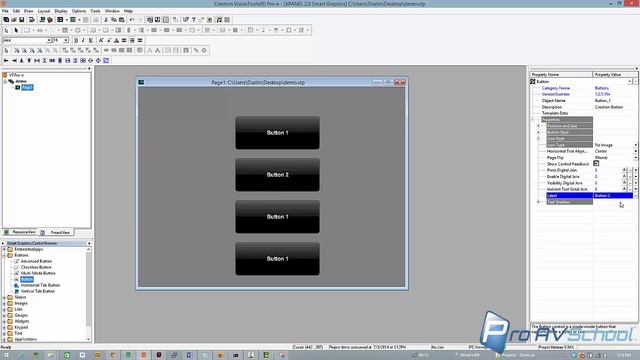Open the Help menu
This screenshot has width=640, height=360.
coord(128,11)
